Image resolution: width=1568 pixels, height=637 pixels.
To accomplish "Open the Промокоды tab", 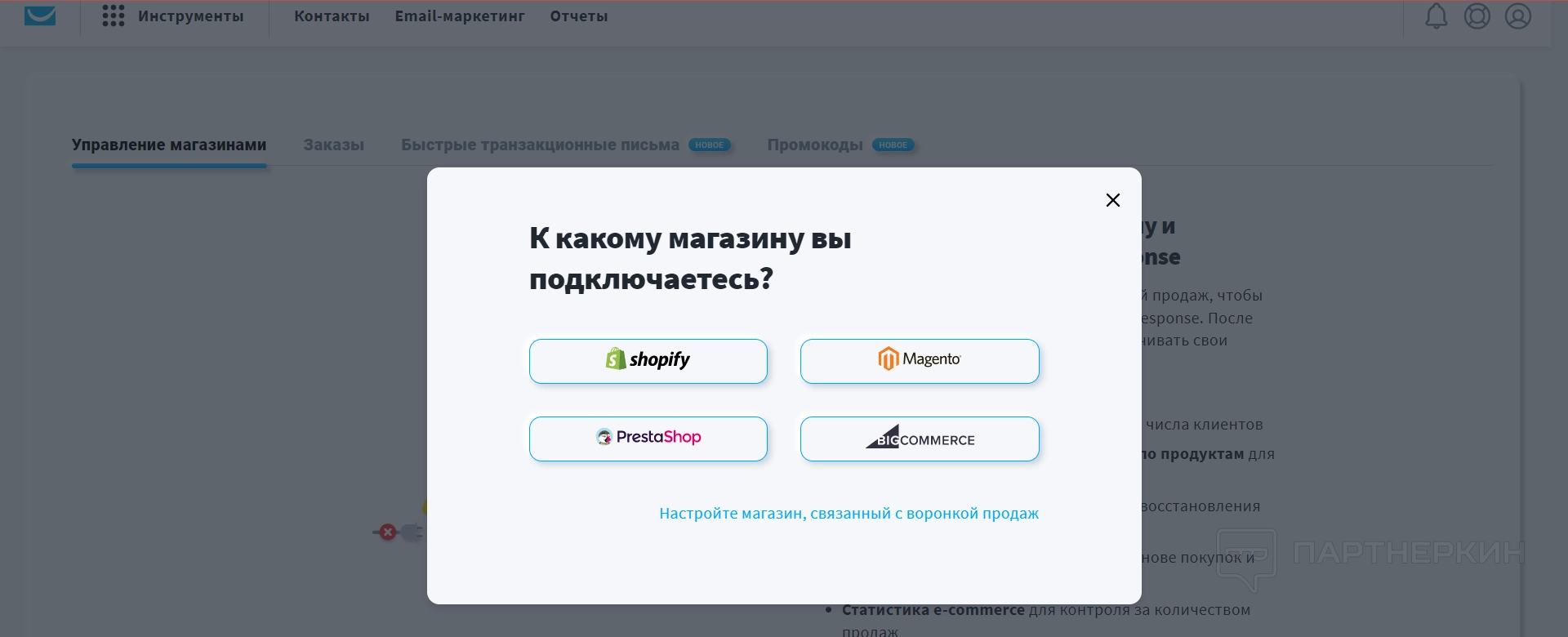I will coord(840,145).
